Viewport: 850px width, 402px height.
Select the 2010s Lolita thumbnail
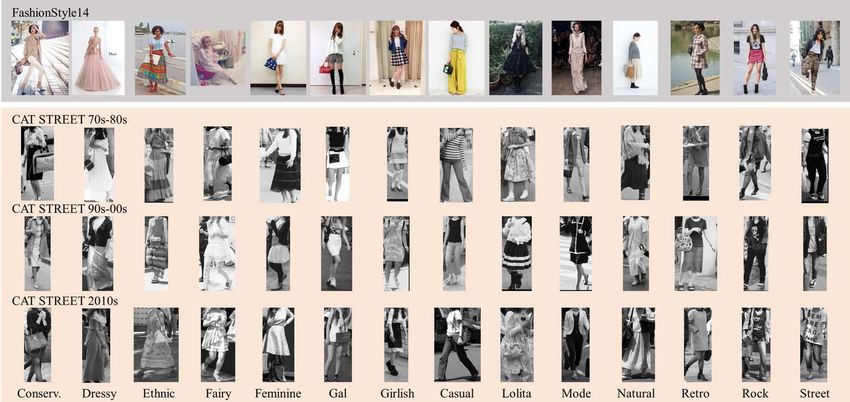pos(517,345)
